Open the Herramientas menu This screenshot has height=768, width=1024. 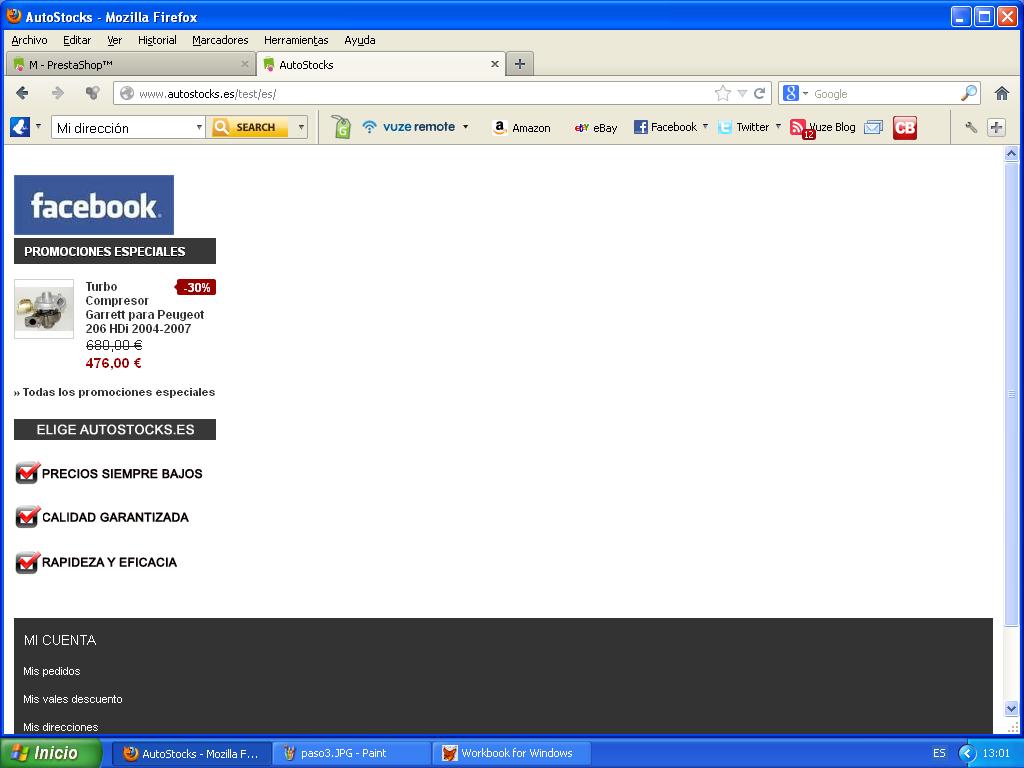coord(296,40)
